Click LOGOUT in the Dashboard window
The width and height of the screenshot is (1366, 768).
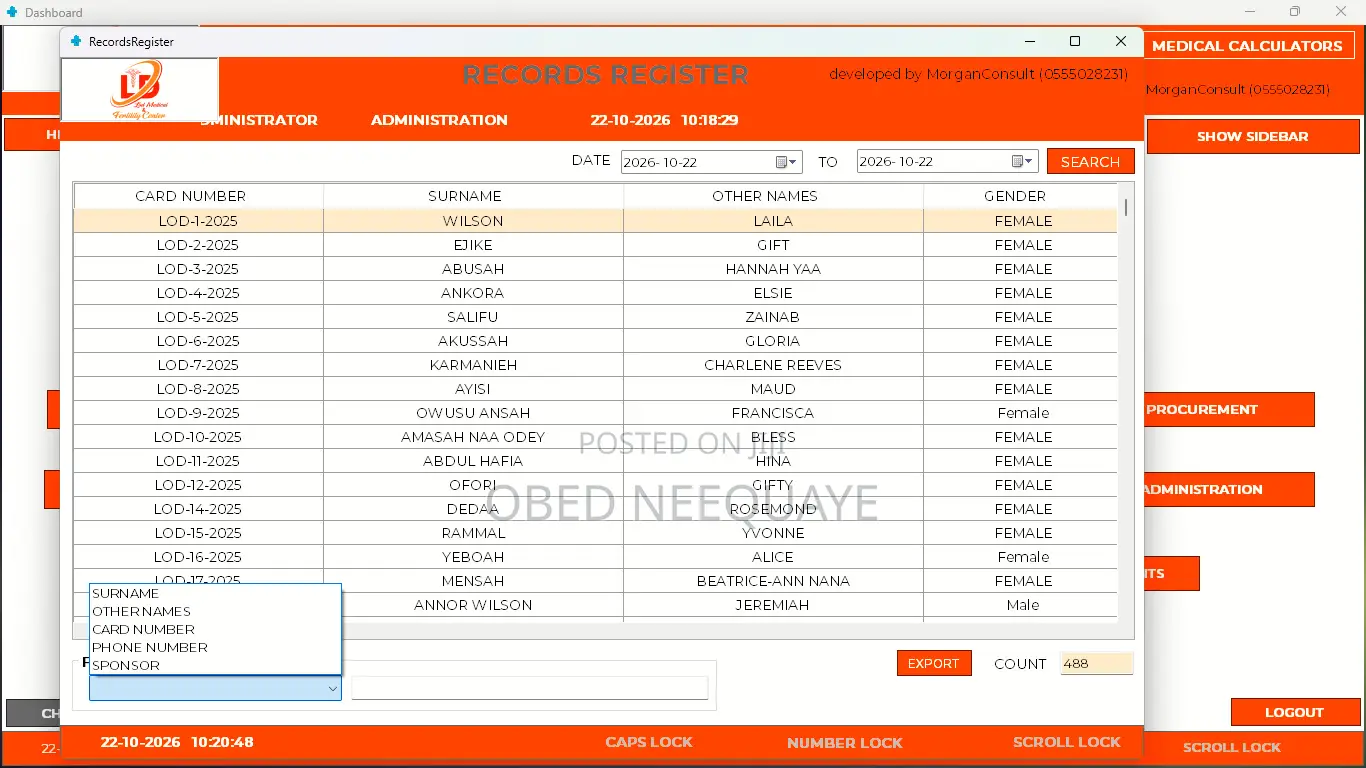tap(1294, 712)
